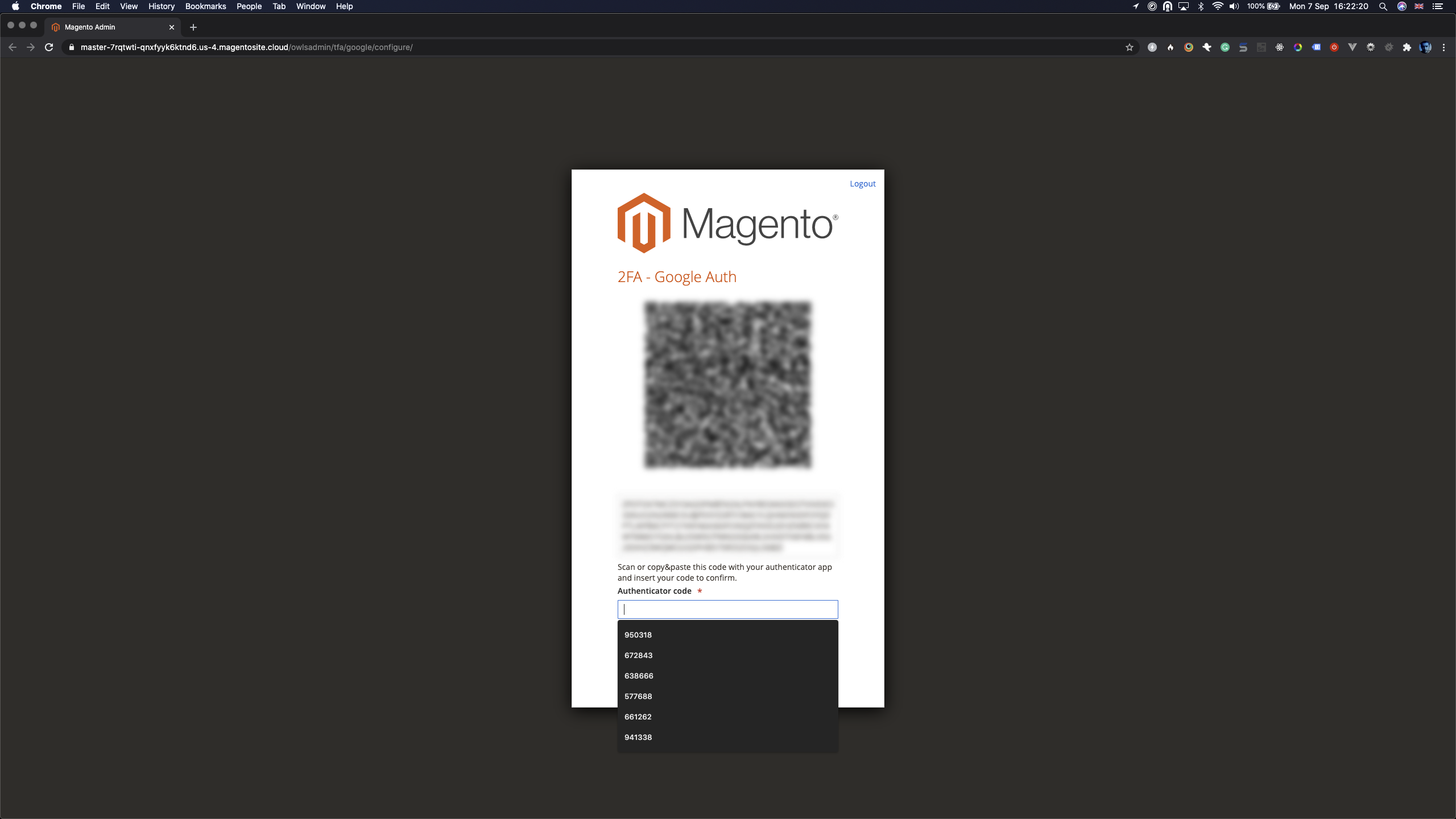Click the Grammarly extension icon
Image resolution: width=1456 pixels, height=819 pixels.
pos(1225,47)
